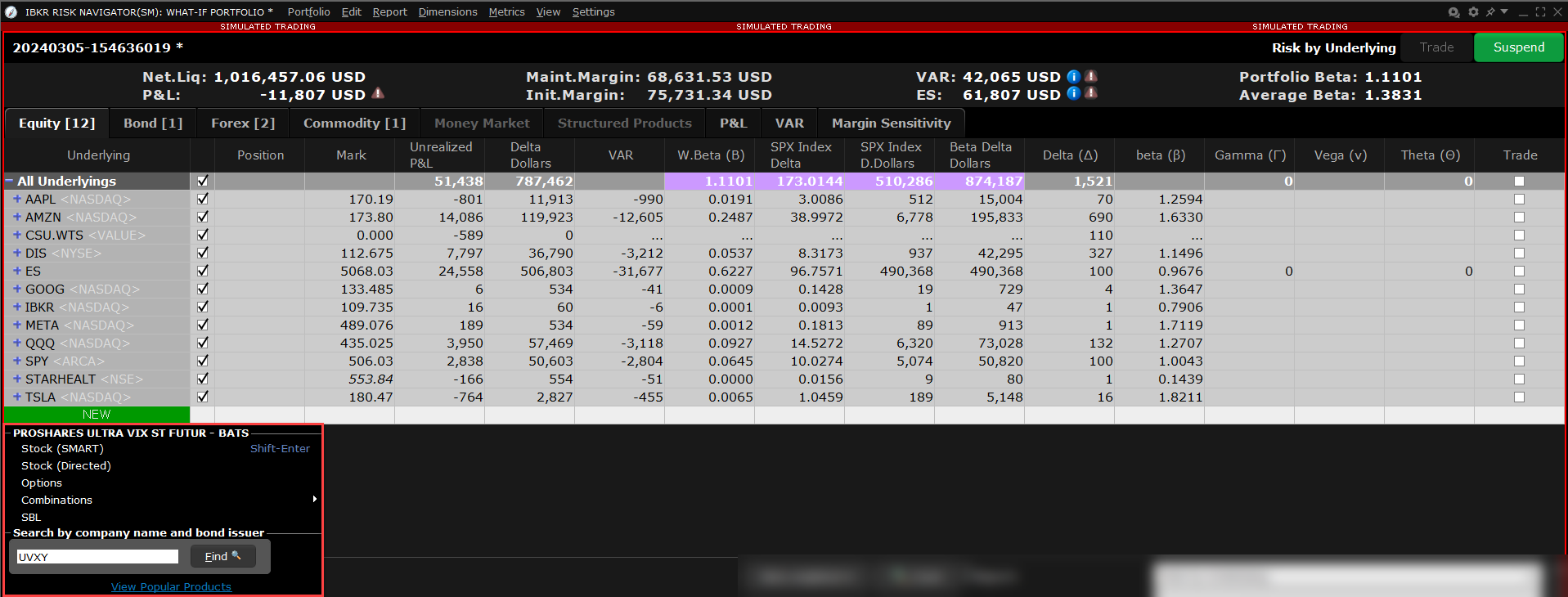Screen dimensions: 1568x597
Task: Expand the CSU.WTS row
Action: click(x=17, y=235)
